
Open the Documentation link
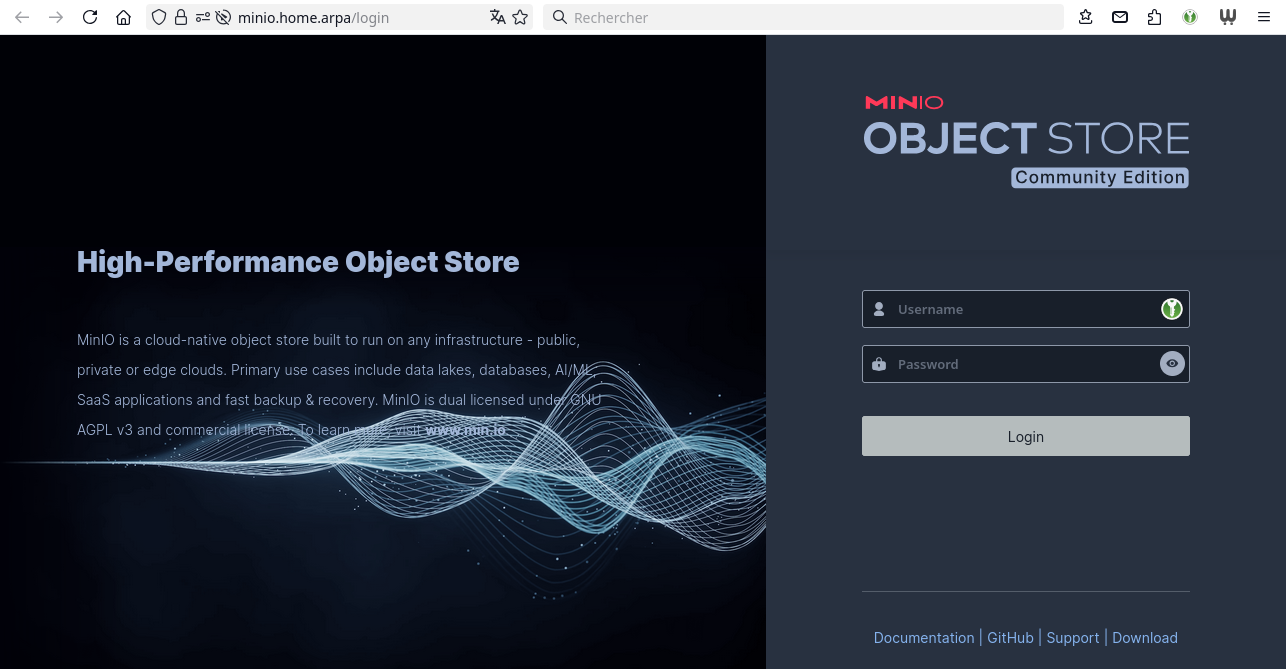click(924, 638)
